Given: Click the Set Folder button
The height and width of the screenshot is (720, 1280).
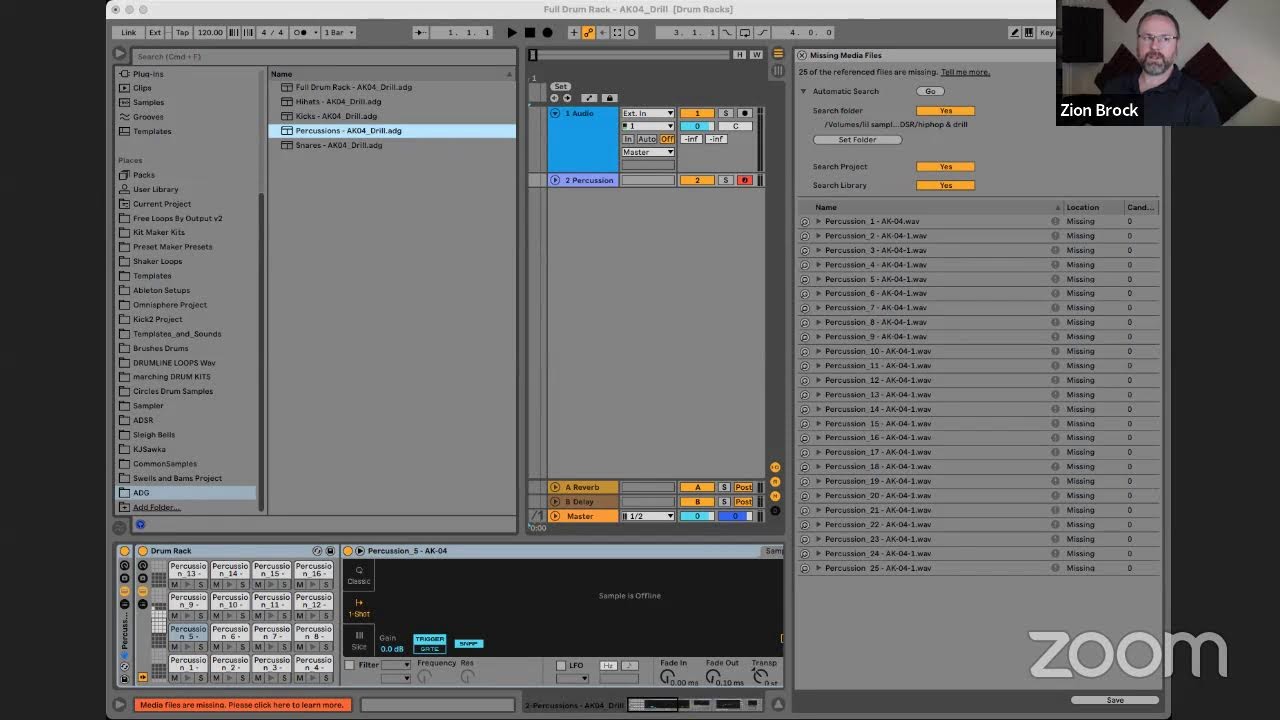Looking at the screenshot, I should pos(857,140).
